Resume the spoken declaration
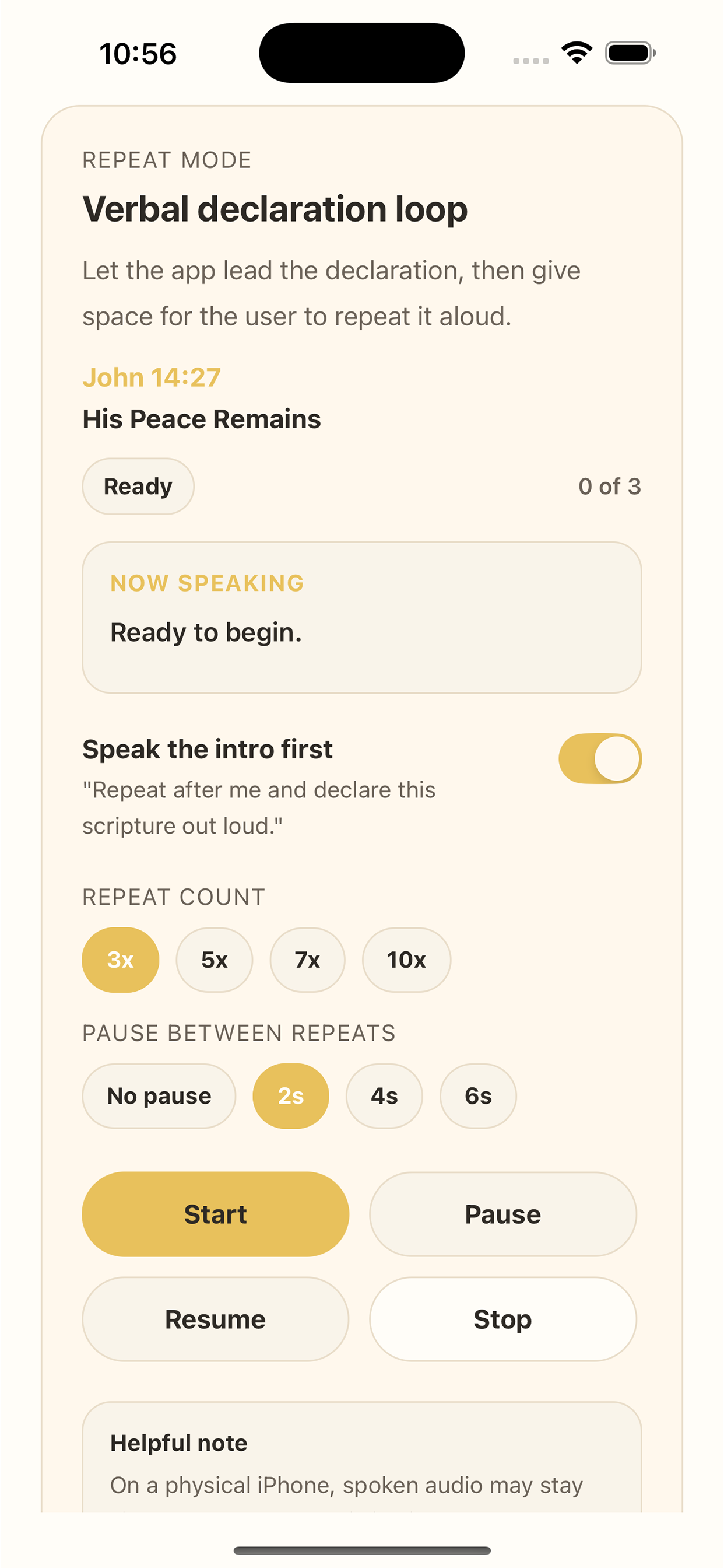724x1568 pixels. click(215, 1319)
